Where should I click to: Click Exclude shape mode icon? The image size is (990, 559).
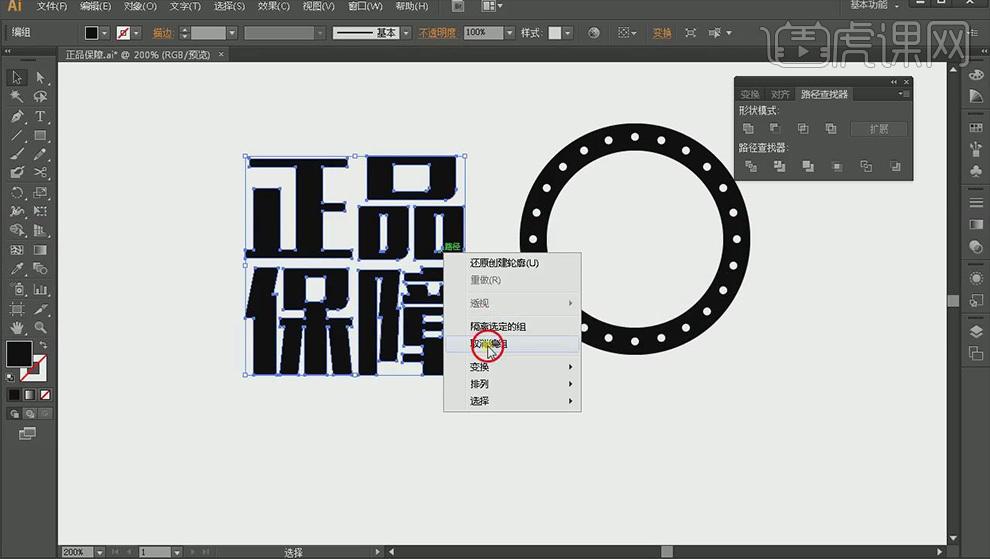tap(831, 129)
